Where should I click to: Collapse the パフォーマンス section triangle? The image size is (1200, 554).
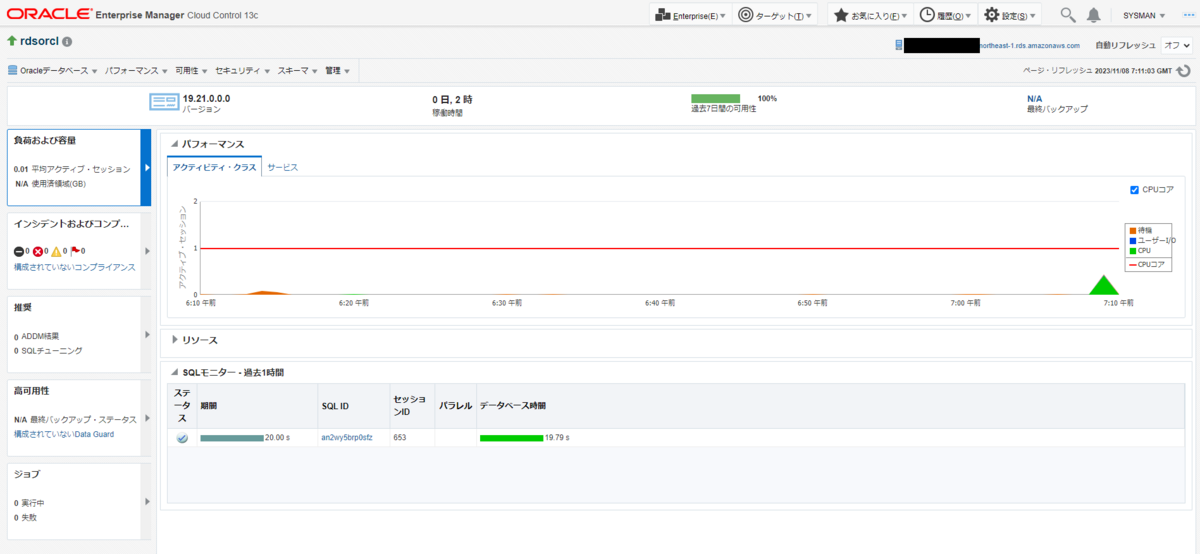(174, 144)
